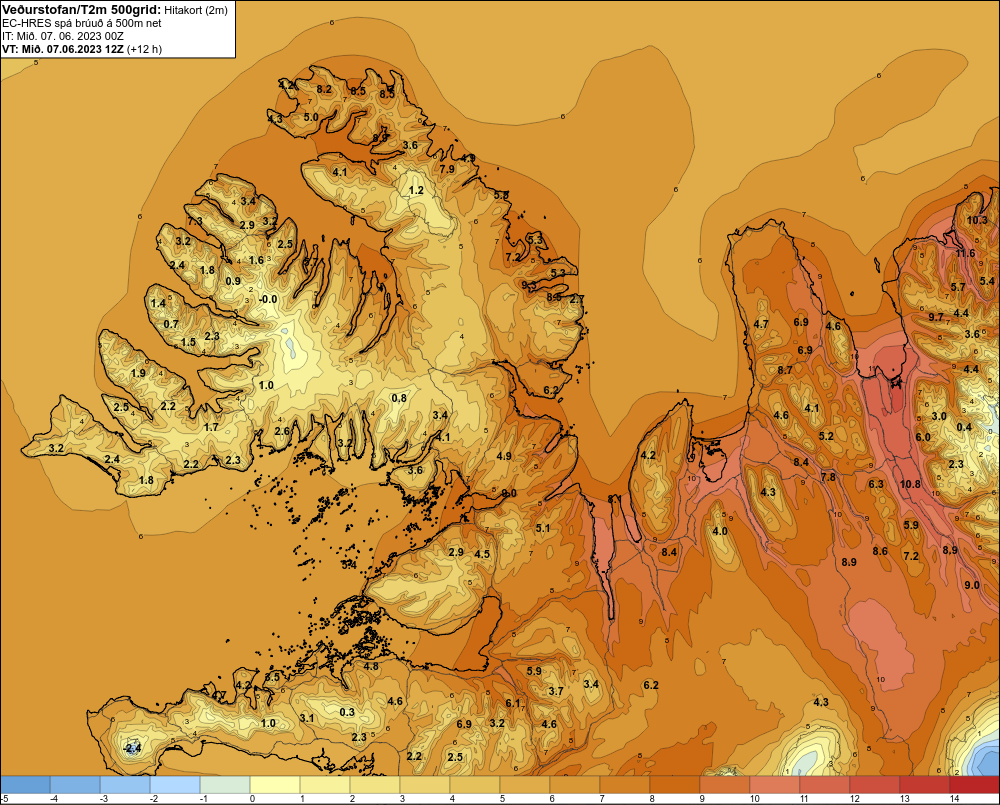Image resolution: width=1000 pixels, height=805 pixels.
Task: Click the '0.8' temperature value
Action: coord(399,398)
